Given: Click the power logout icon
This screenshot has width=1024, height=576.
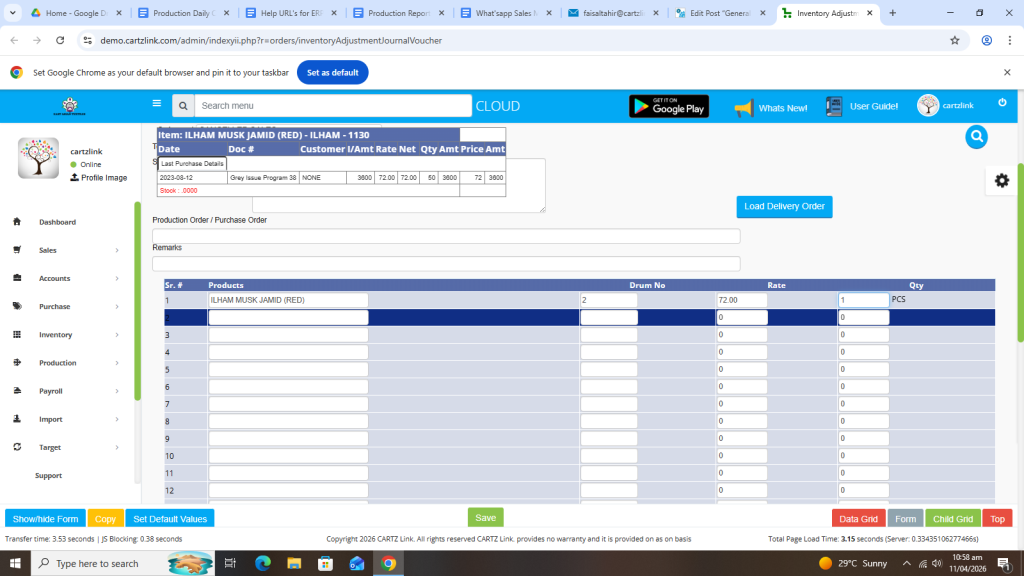Looking at the screenshot, I should pyautogui.click(x=1001, y=104).
